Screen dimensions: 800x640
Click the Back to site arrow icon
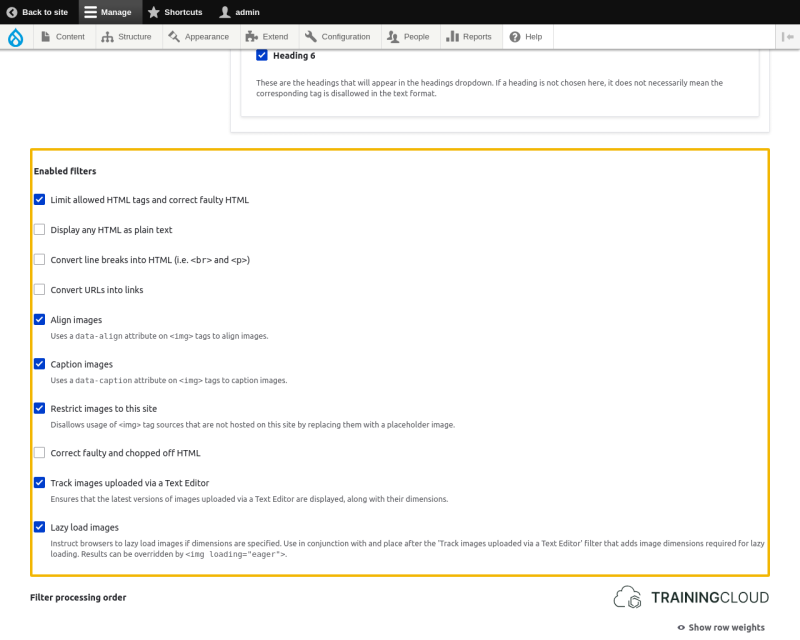[x=12, y=12]
